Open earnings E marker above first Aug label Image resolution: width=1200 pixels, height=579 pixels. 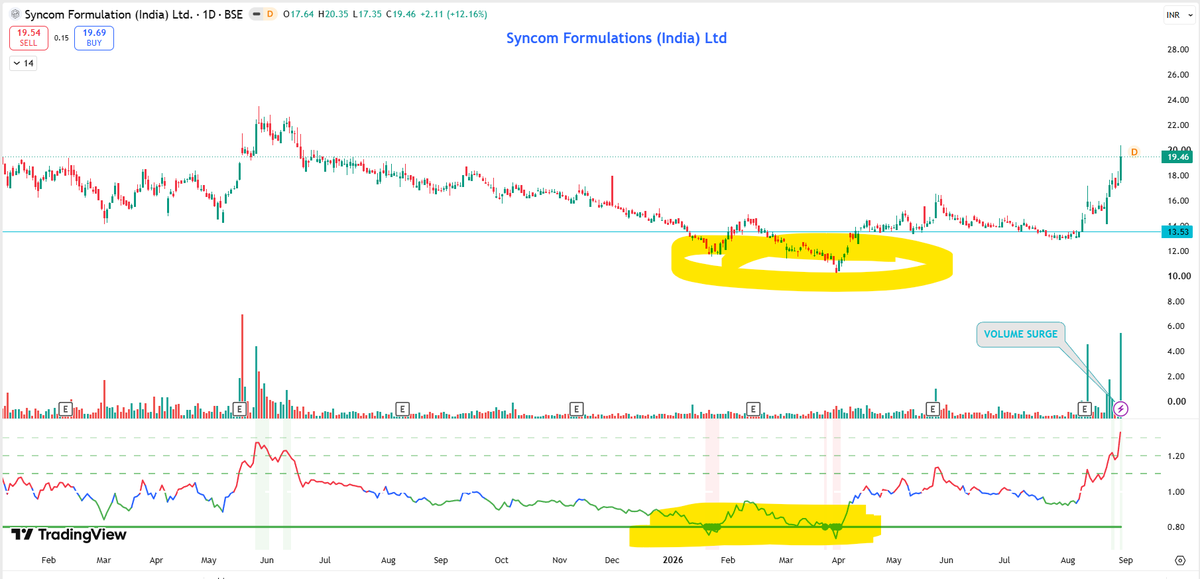(x=401, y=408)
